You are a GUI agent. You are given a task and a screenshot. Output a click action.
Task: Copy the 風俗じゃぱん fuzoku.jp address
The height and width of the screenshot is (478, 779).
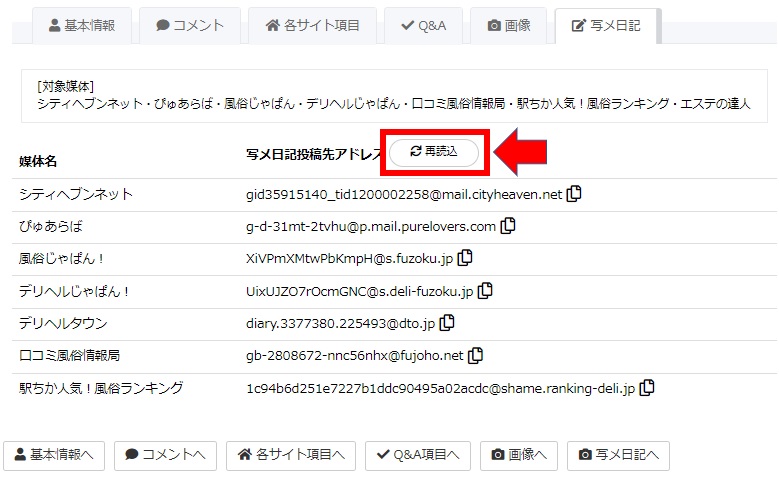point(465,257)
